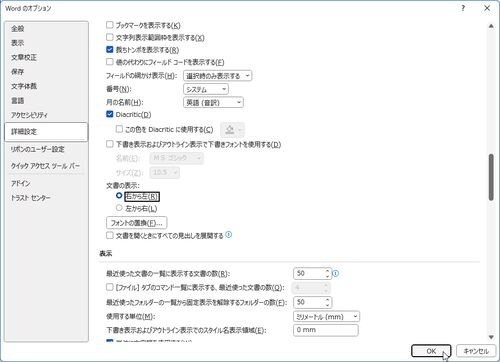
Task: Increase recent documents count spinner
Action: pyautogui.click(x=328, y=271)
